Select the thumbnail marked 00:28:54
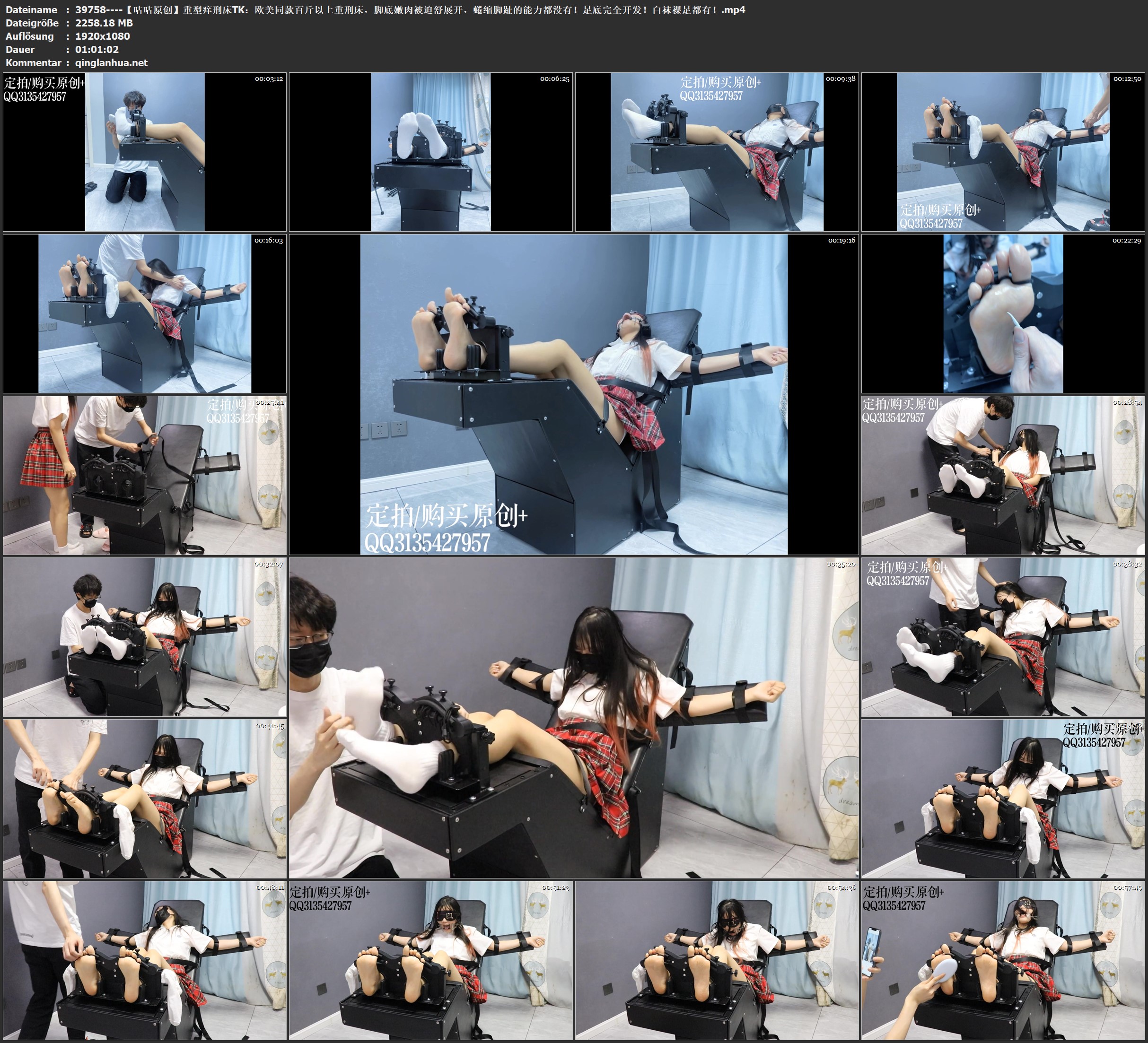This screenshot has height=1043, width=1148. click(1003, 475)
